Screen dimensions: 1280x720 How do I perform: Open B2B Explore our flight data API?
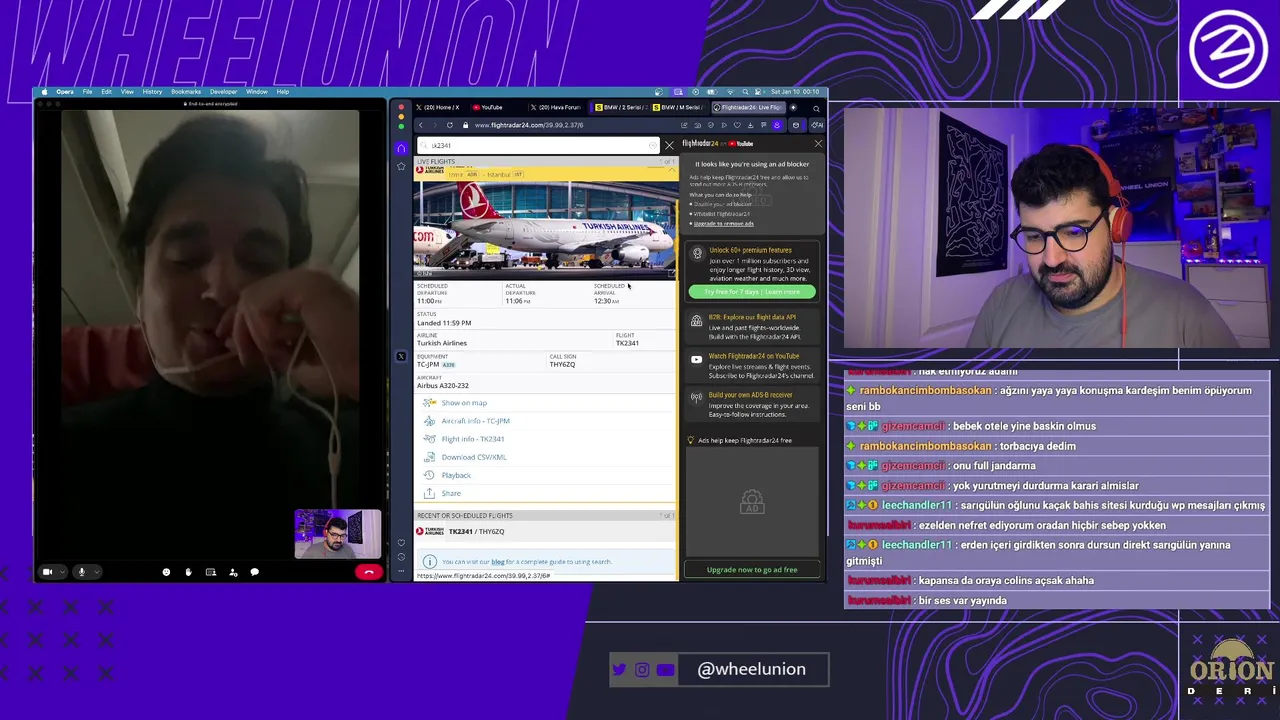tap(752, 327)
